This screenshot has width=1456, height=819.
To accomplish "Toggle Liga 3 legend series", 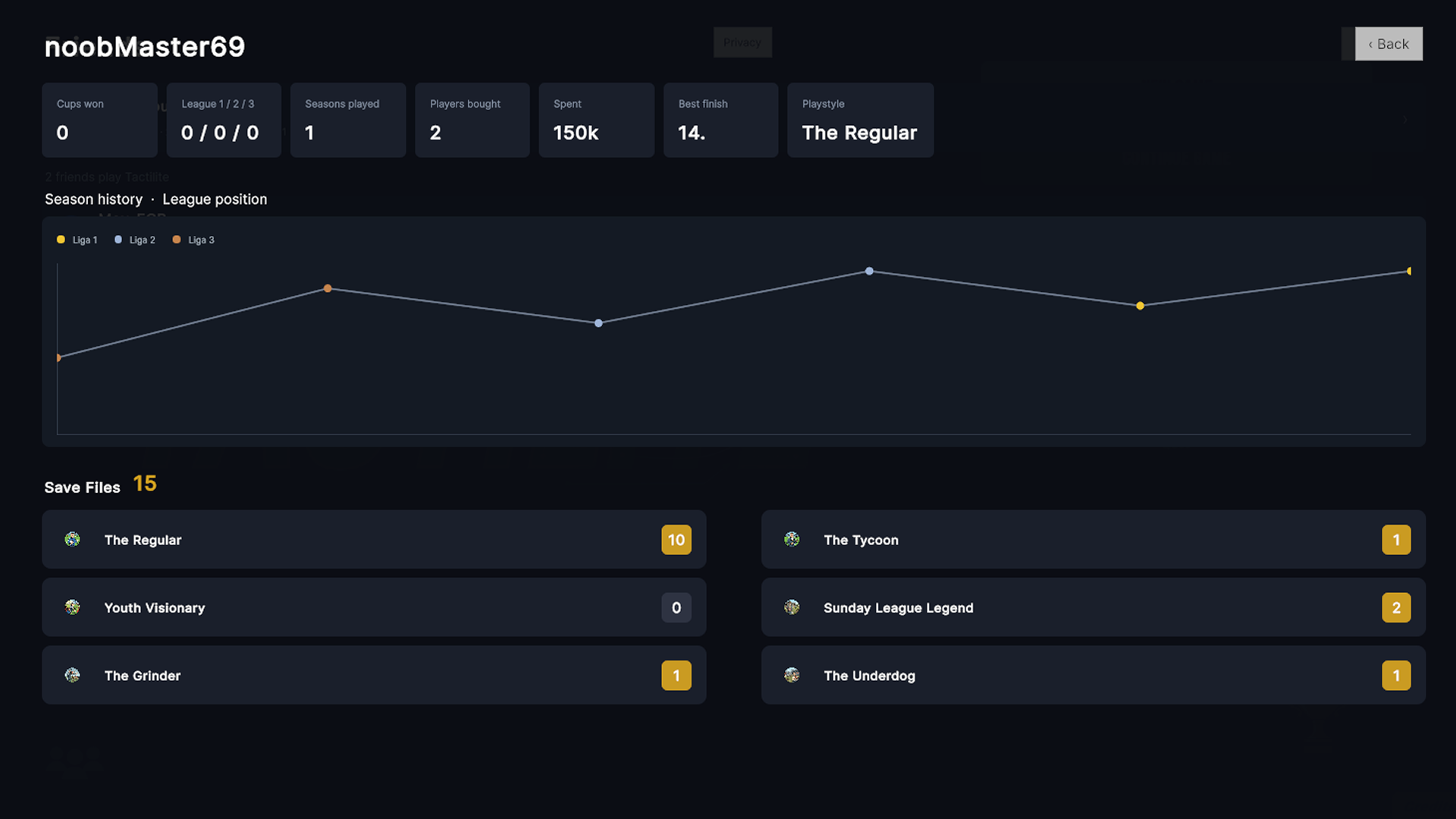I will [x=193, y=240].
